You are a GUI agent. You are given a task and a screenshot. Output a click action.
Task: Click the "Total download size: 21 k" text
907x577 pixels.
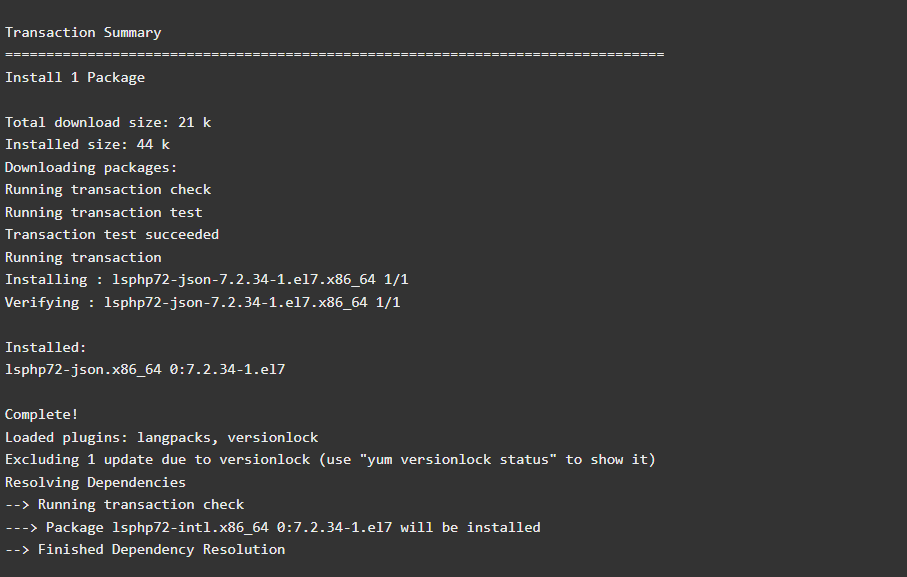pos(108,122)
